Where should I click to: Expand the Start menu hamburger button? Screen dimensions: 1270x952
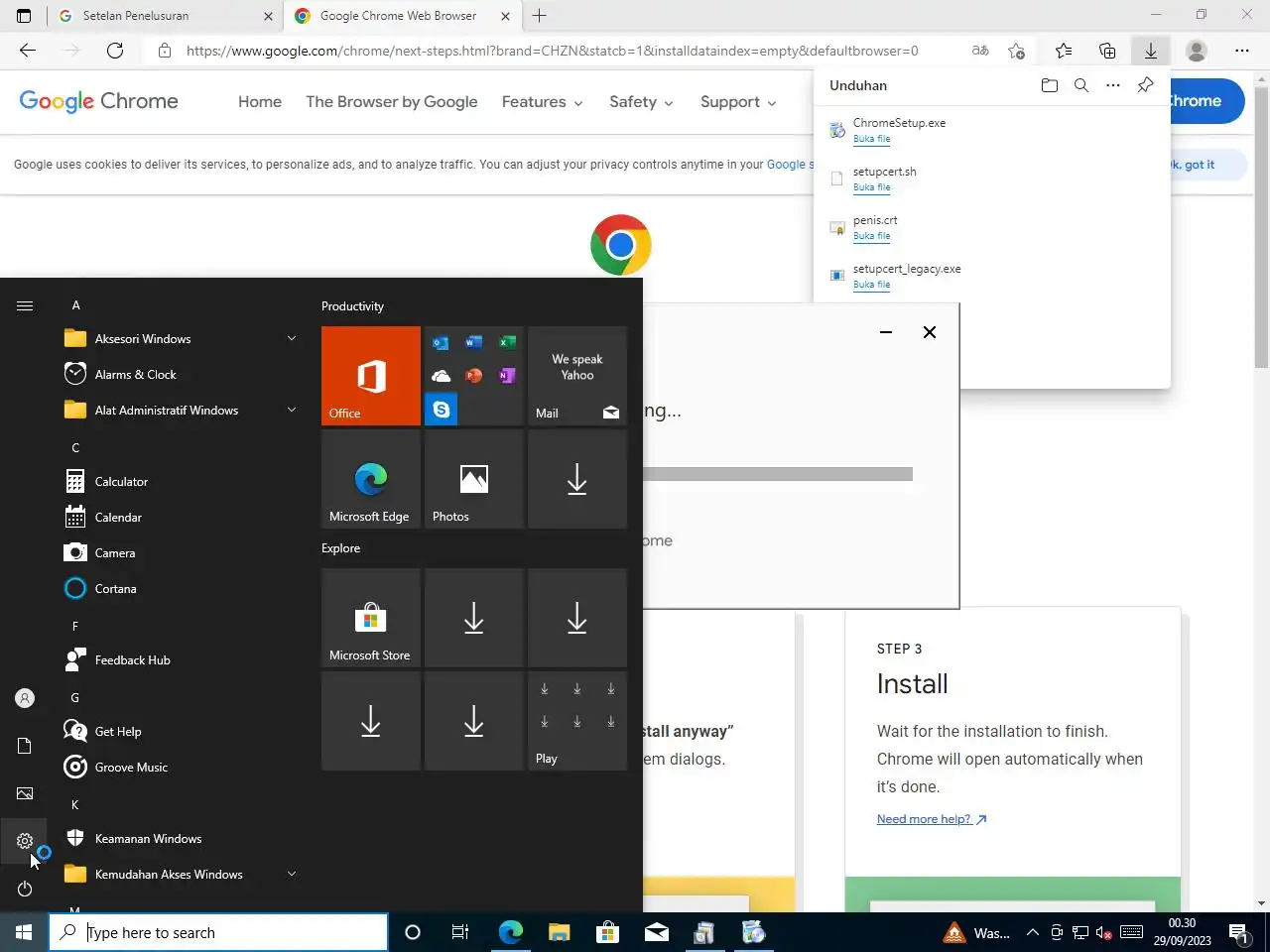click(x=25, y=305)
